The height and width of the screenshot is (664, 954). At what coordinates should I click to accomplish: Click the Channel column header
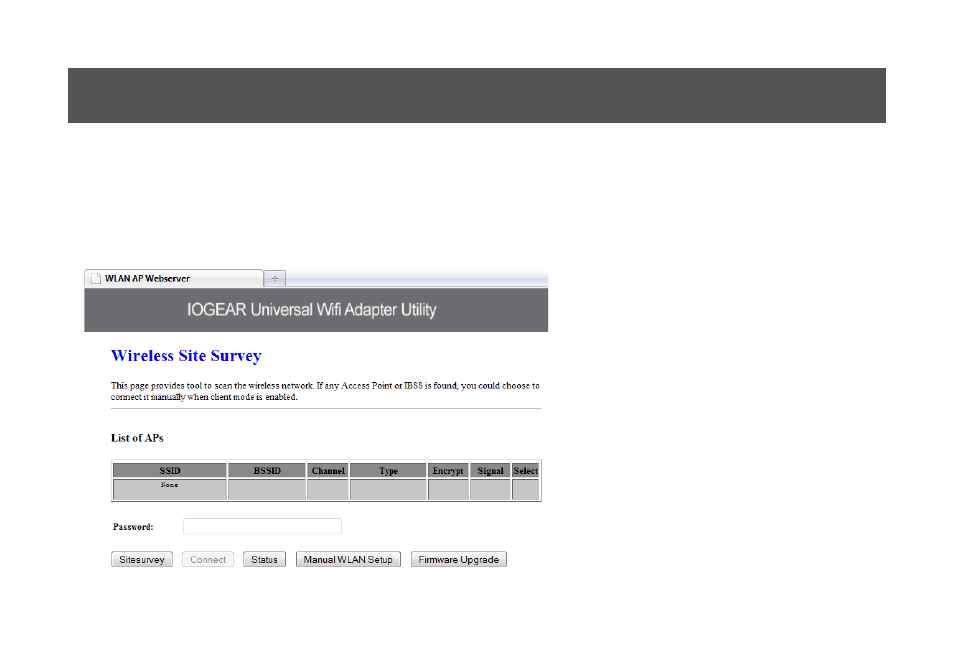(x=328, y=470)
